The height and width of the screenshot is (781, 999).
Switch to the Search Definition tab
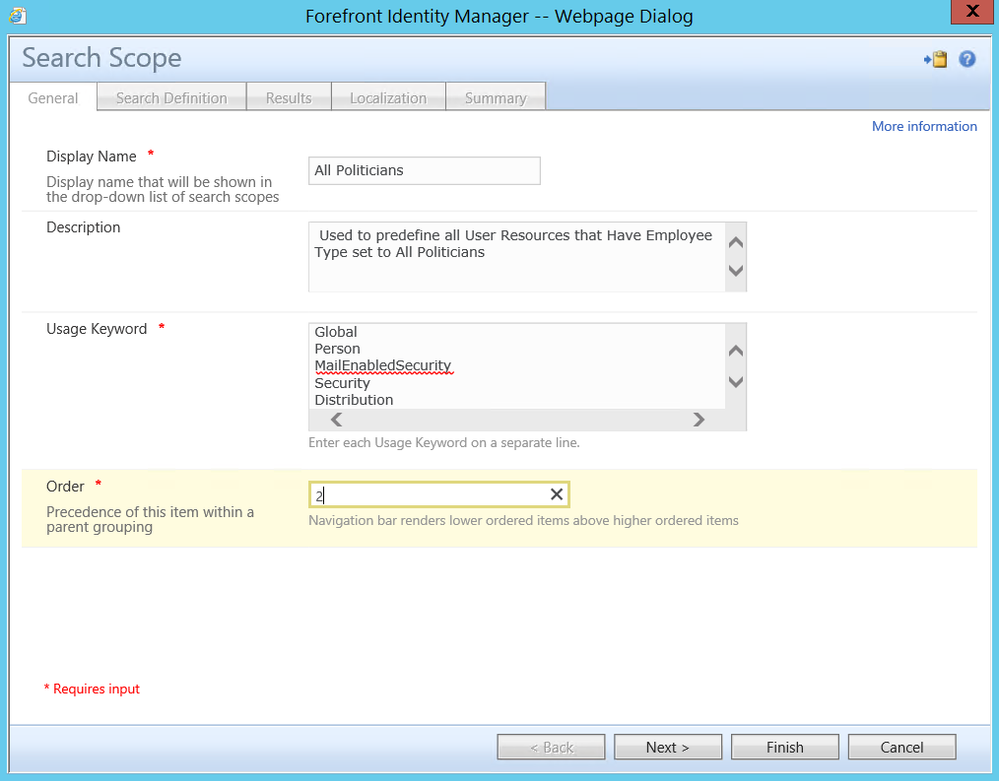coord(171,98)
